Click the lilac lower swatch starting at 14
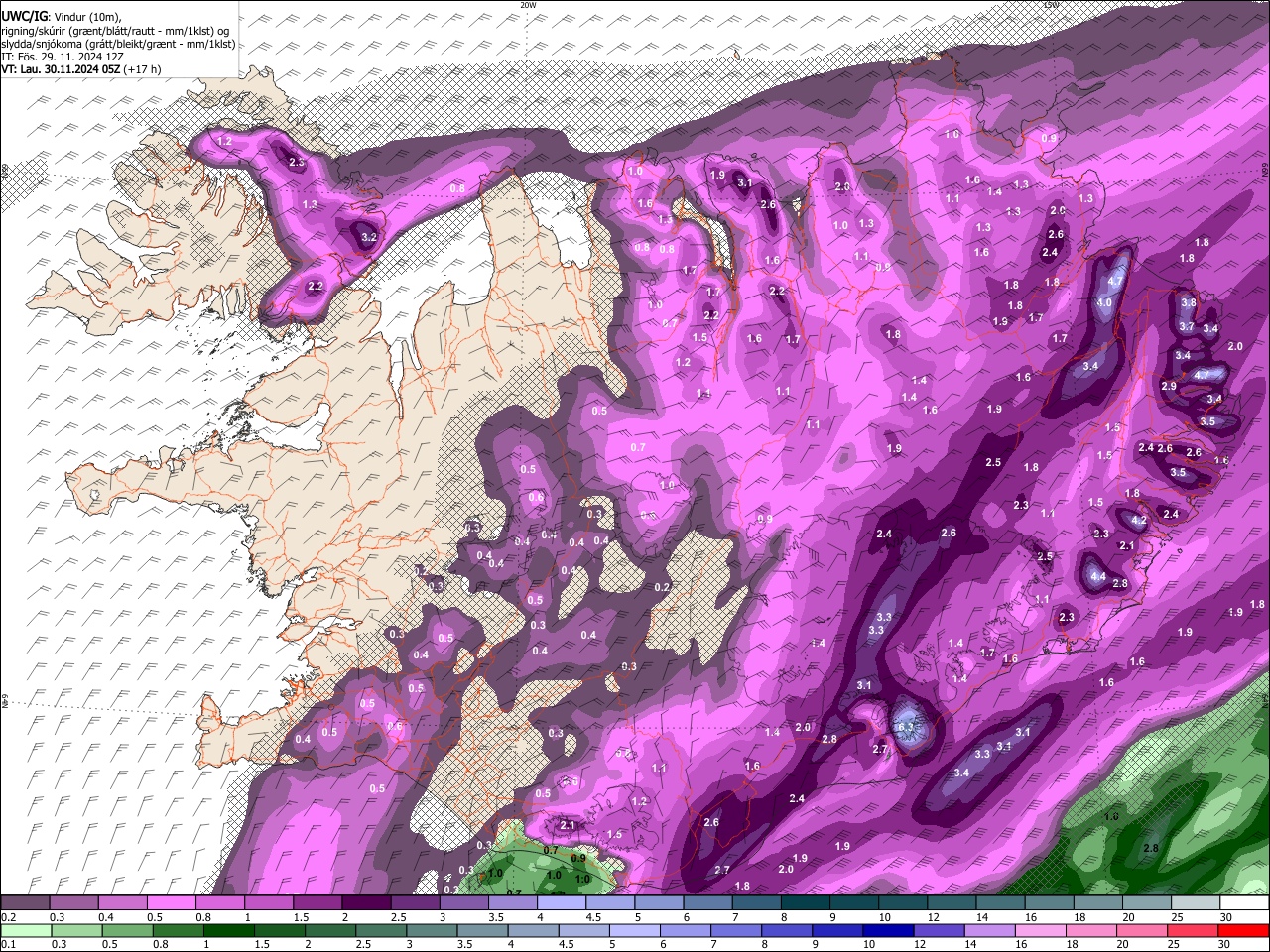The width and height of the screenshot is (1270, 952). [x=990, y=930]
